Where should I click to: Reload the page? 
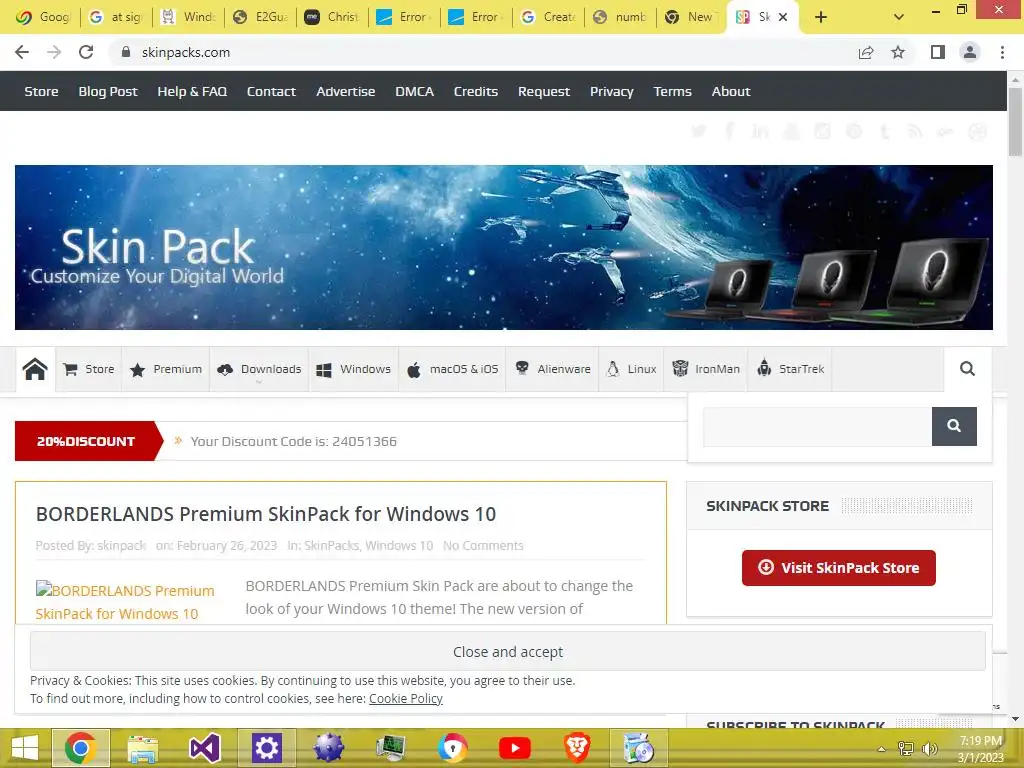click(86, 52)
